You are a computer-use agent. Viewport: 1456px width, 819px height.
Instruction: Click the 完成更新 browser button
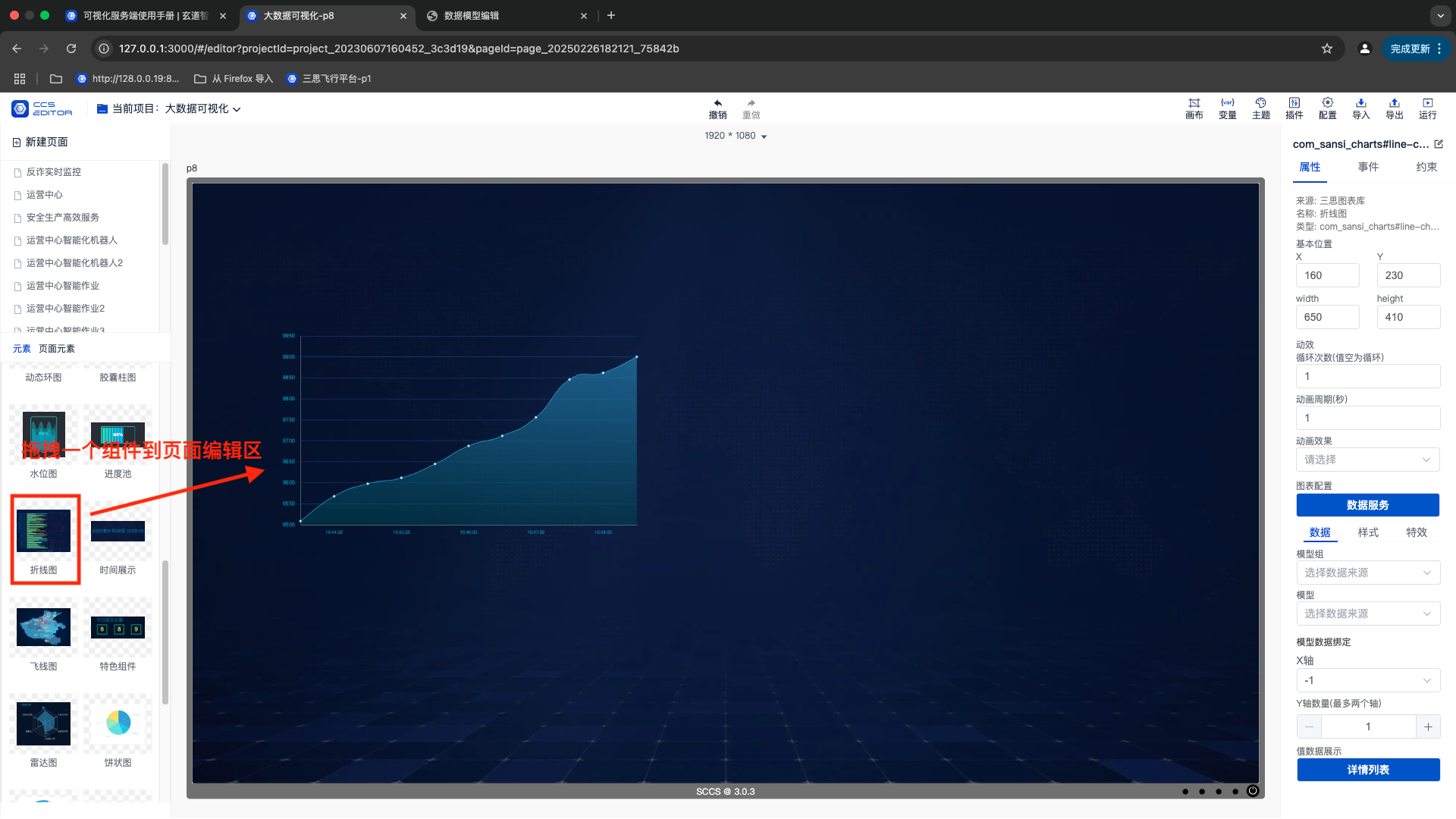tap(1415, 49)
